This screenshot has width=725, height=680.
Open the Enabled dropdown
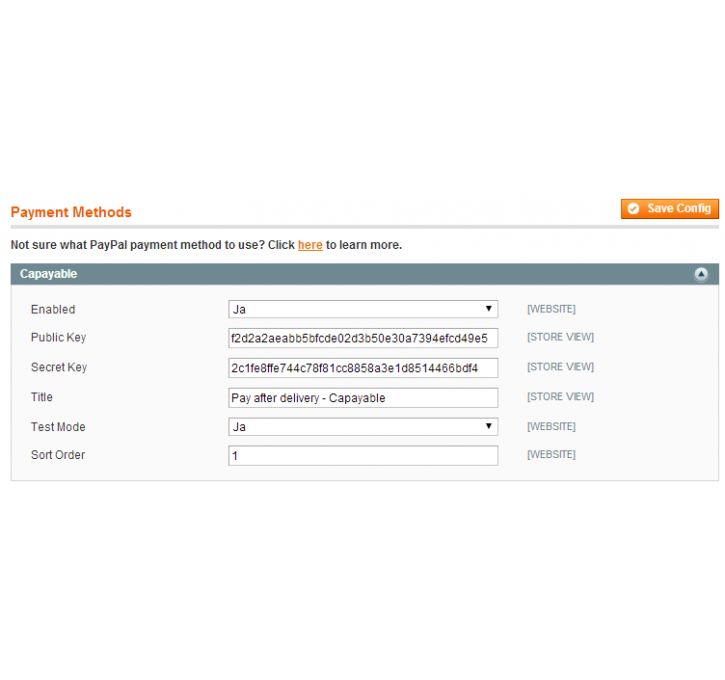[x=363, y=309]
